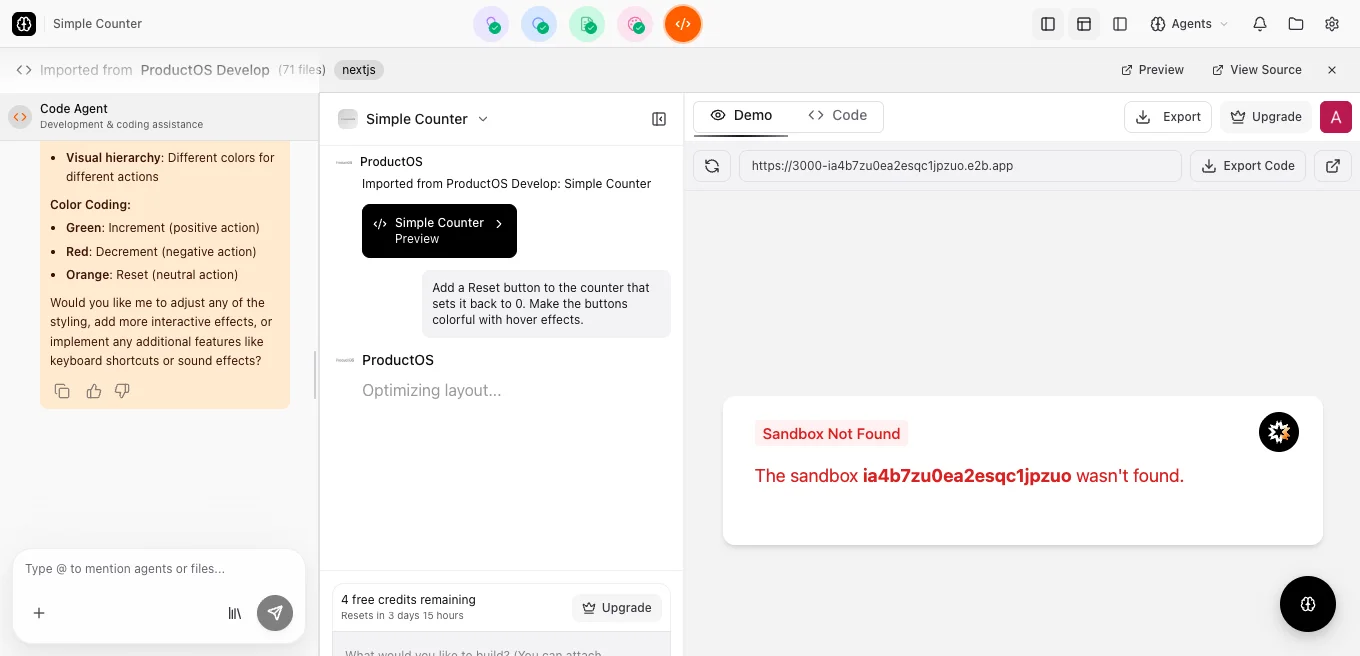Screen dimensions: 1360x656
Task: Open the floating ProductOS assistant button
Action: point(1308,604)
